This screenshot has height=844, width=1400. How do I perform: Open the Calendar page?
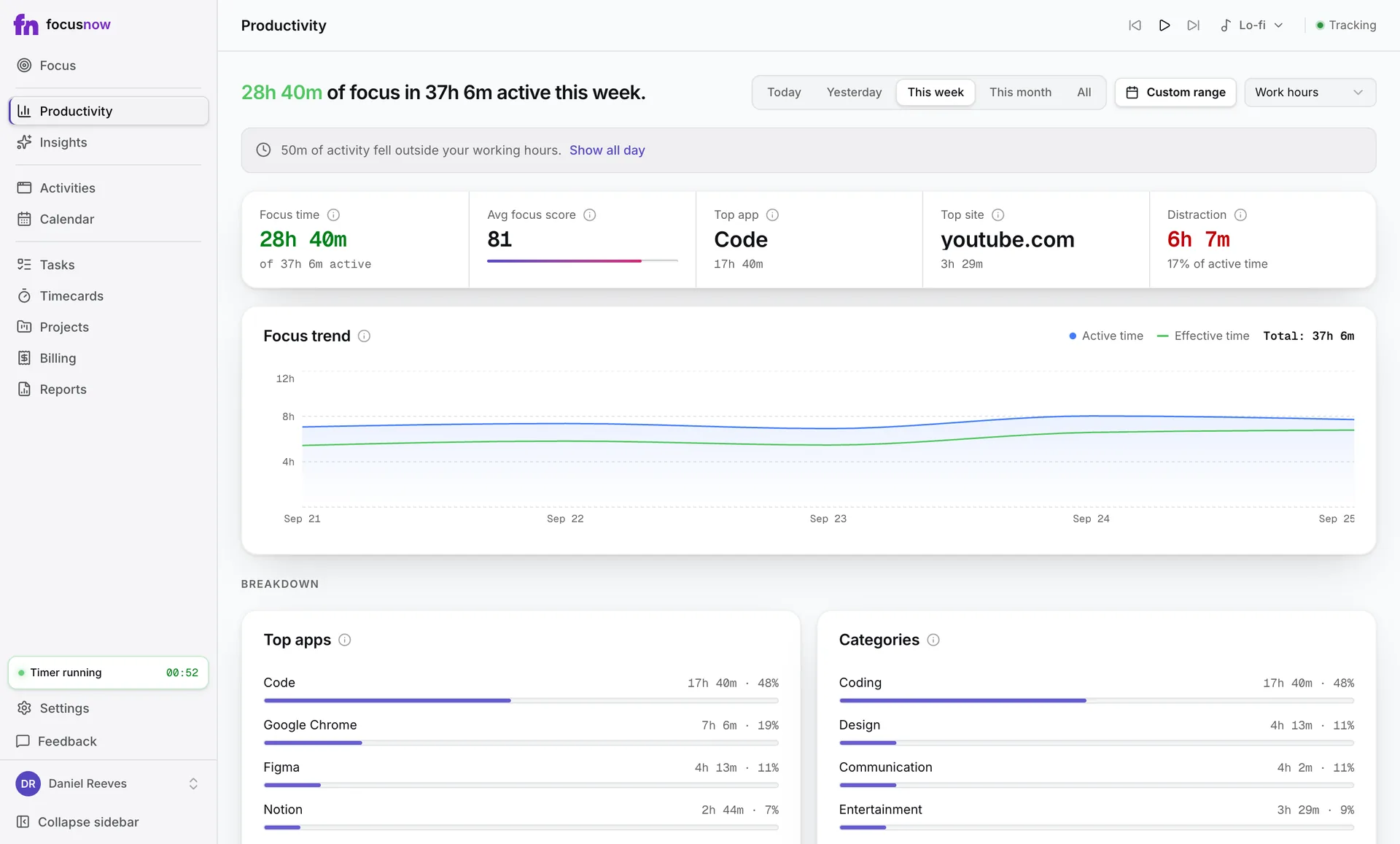pos(109,220)
